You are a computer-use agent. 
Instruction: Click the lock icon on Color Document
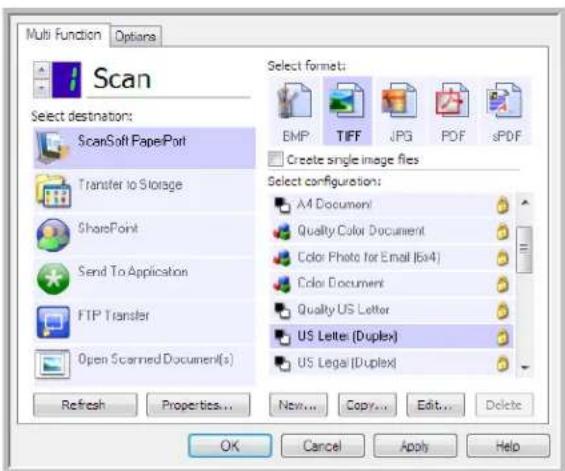(x=502, y=284)
